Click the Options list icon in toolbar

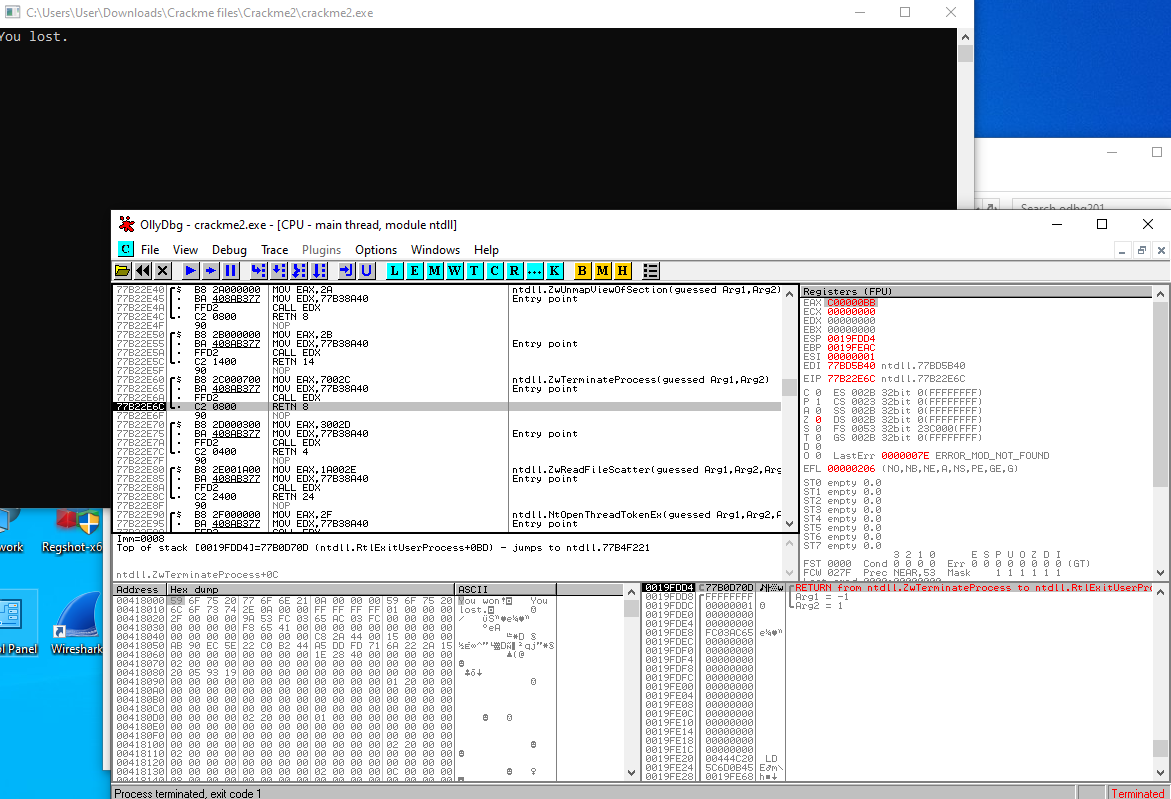click(x=651, y=271)
